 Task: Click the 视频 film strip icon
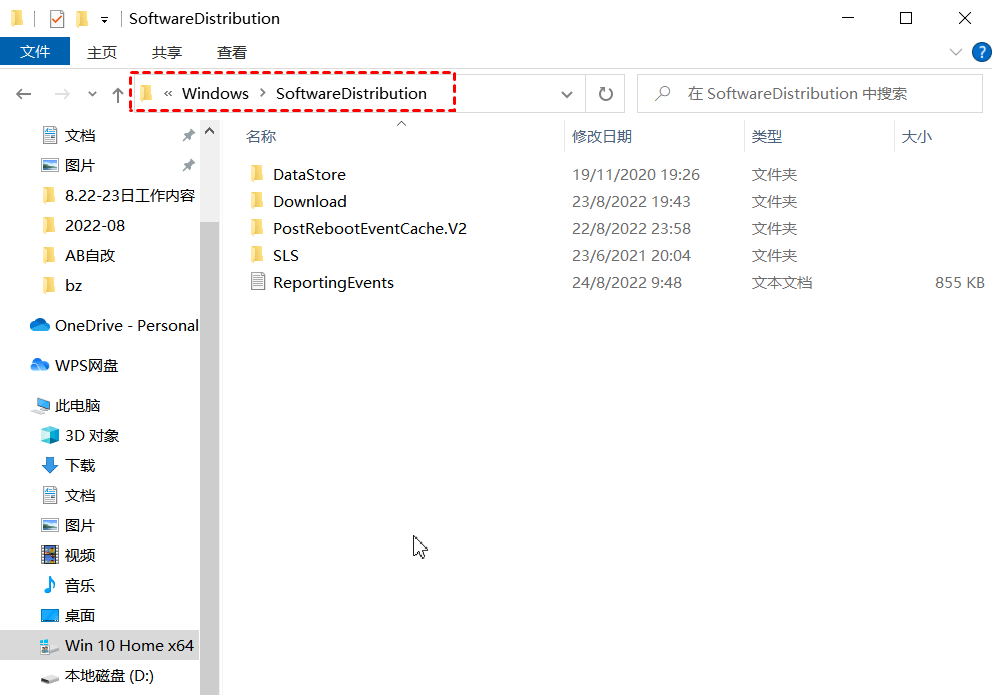click(50, 555)
